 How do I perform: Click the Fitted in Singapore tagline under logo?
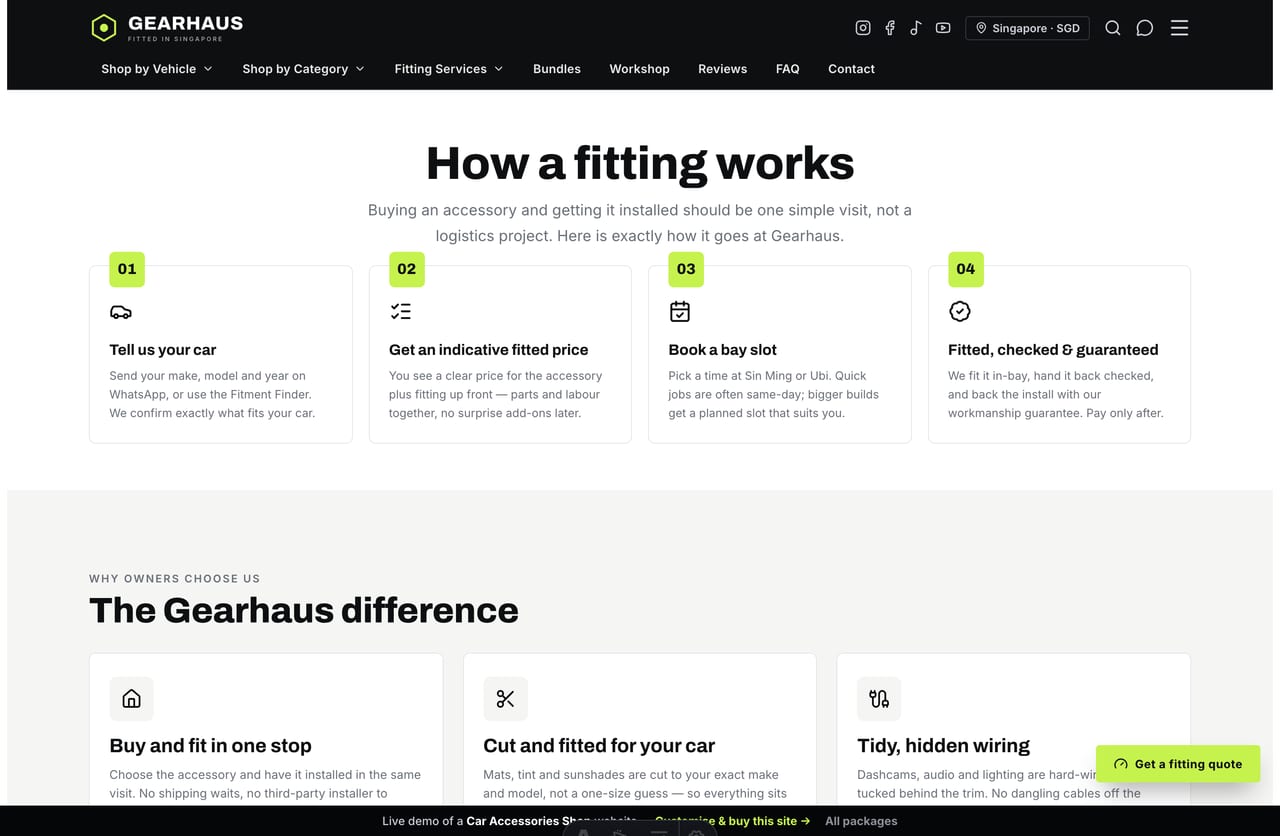175,39
